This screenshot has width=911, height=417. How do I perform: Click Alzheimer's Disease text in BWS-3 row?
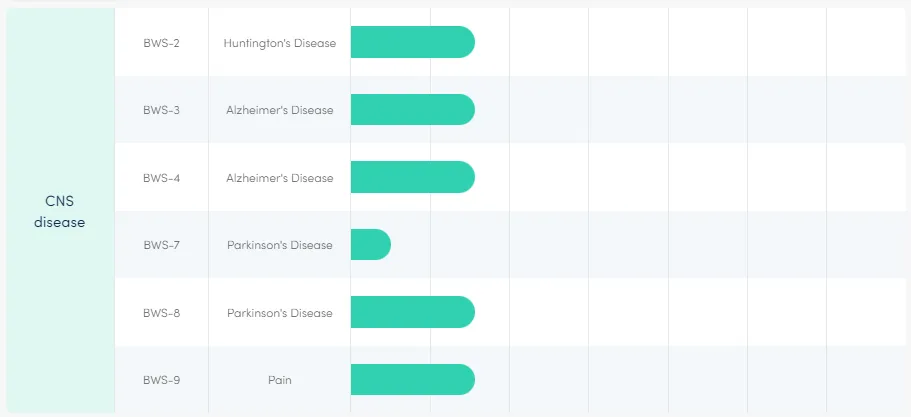click(280, 110)
